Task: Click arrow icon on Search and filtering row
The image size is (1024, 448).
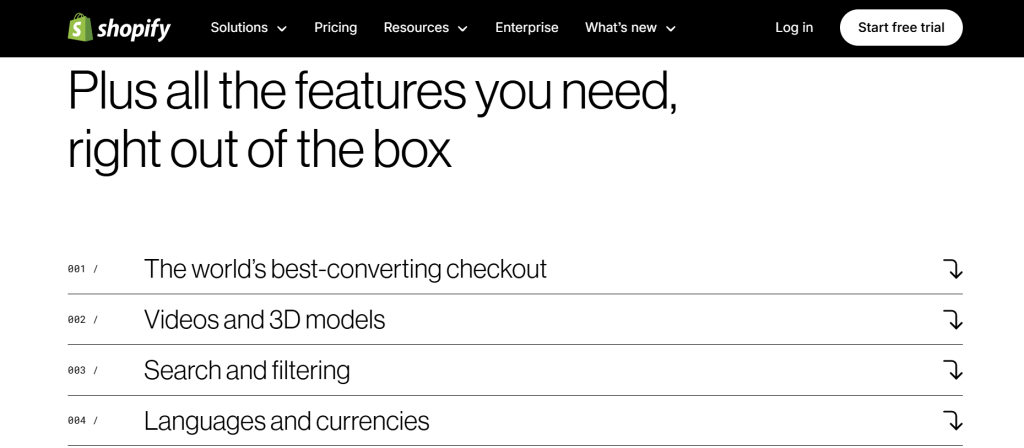Action: click(x=952, y=370)
